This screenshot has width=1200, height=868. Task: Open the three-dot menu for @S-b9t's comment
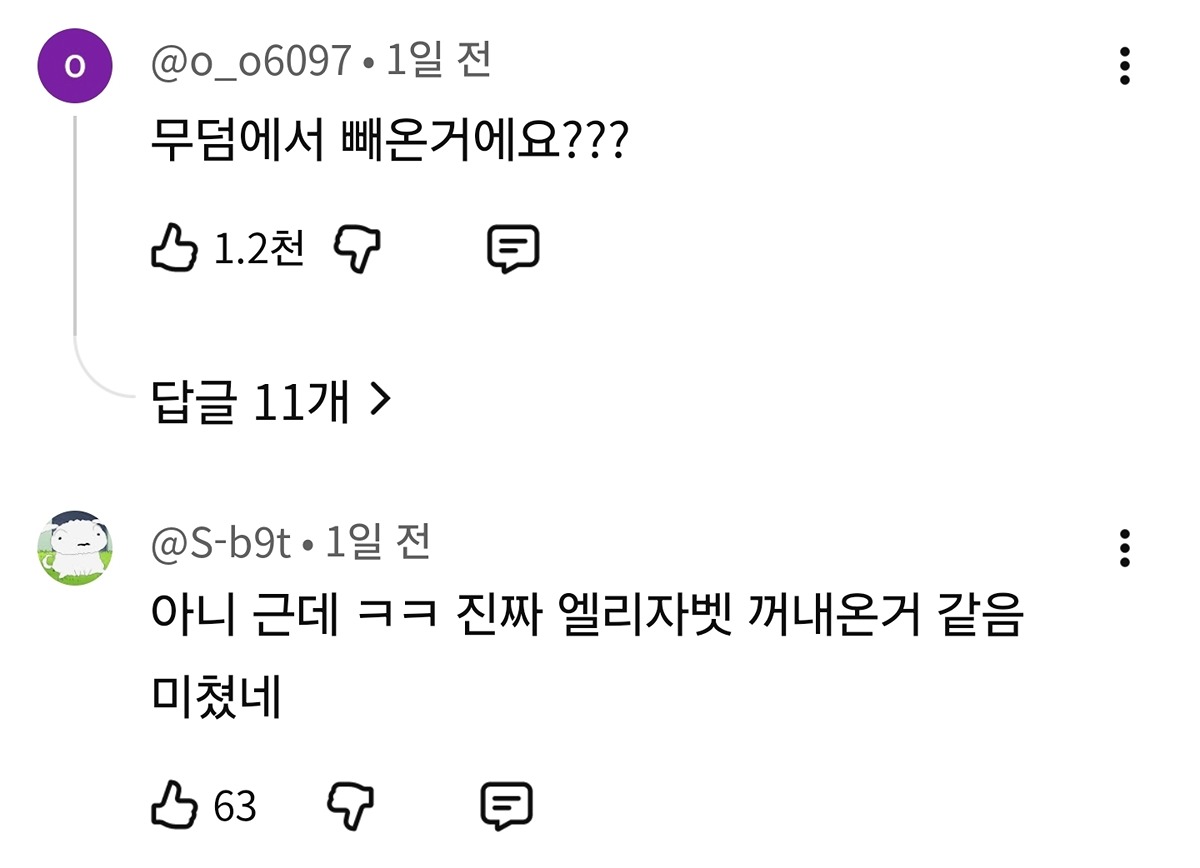point(1125,549)
